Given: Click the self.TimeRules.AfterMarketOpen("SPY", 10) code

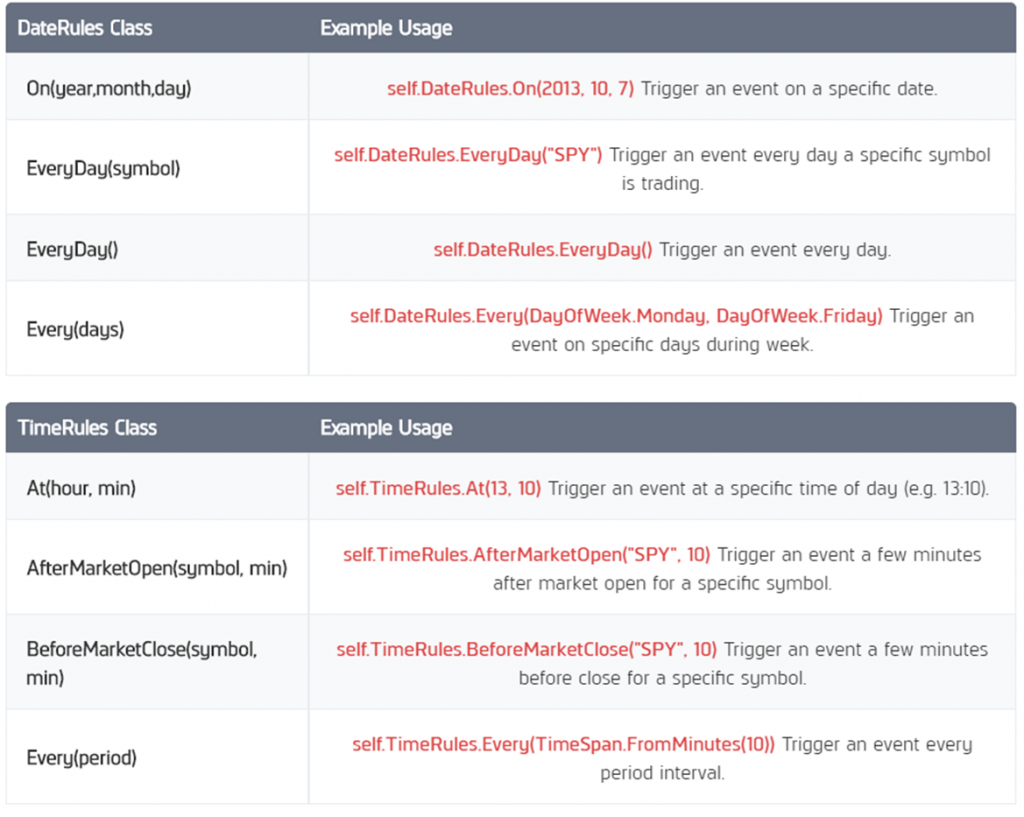Looking at the screenshot, I should [526, 554].
